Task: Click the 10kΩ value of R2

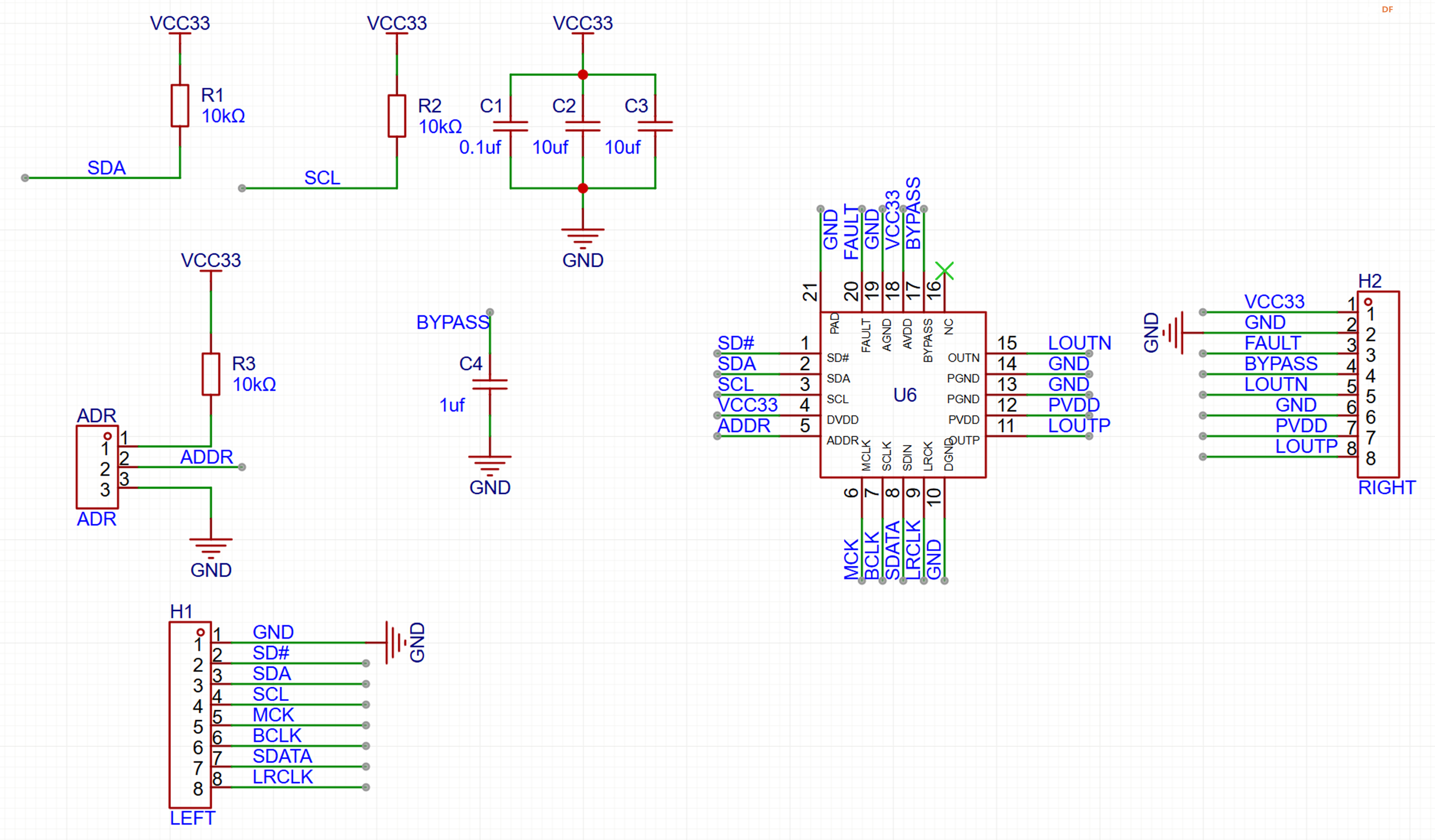Action: pyautogui.click(x=440, y=126)
